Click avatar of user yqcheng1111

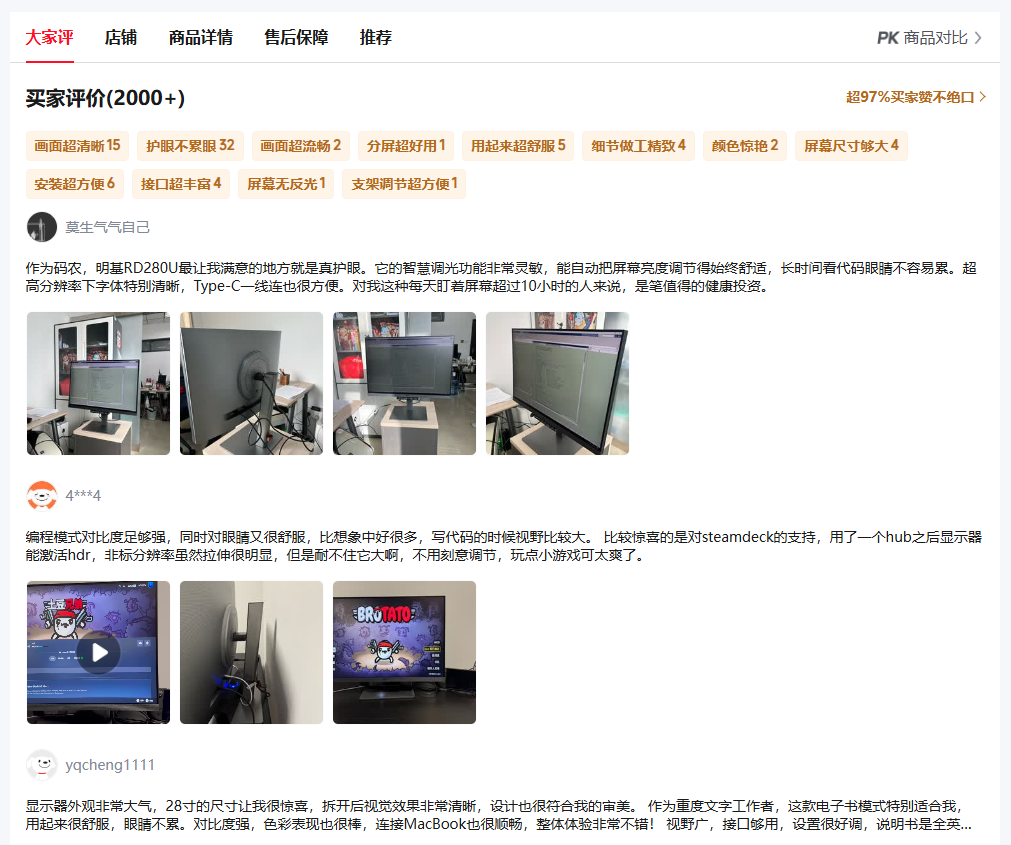pyautogui.click(x=42, y=765)
